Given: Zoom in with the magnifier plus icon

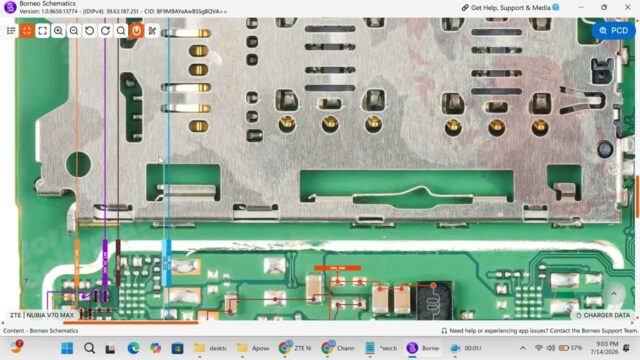Looking at the screenshot, I should pos(58,31).
